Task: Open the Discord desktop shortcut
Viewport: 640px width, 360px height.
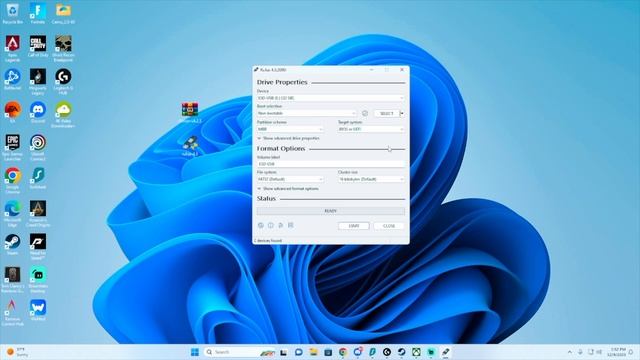Action: coord(38,113)
